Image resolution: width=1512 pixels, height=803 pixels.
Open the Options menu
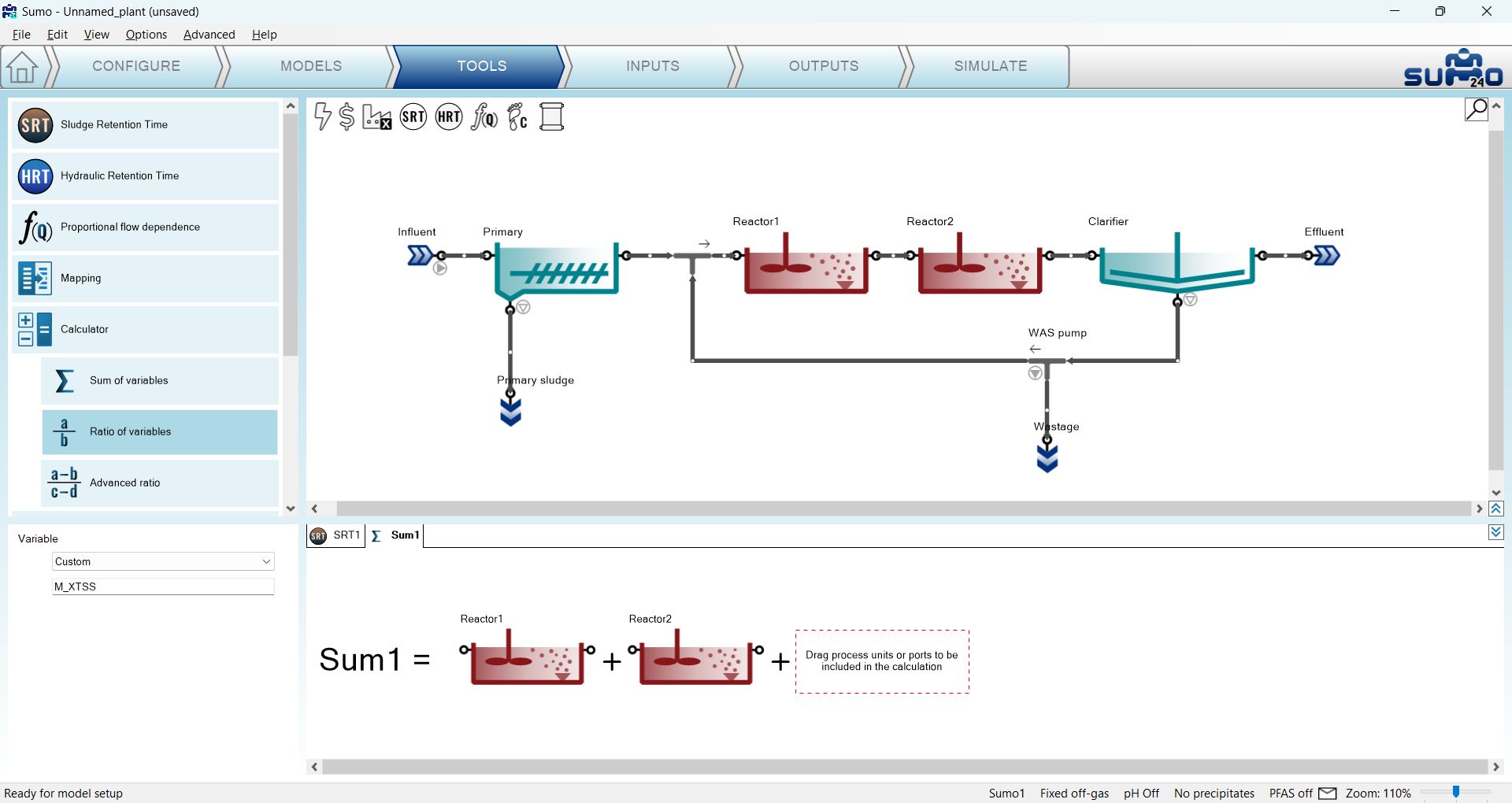(x=146, y=35)
